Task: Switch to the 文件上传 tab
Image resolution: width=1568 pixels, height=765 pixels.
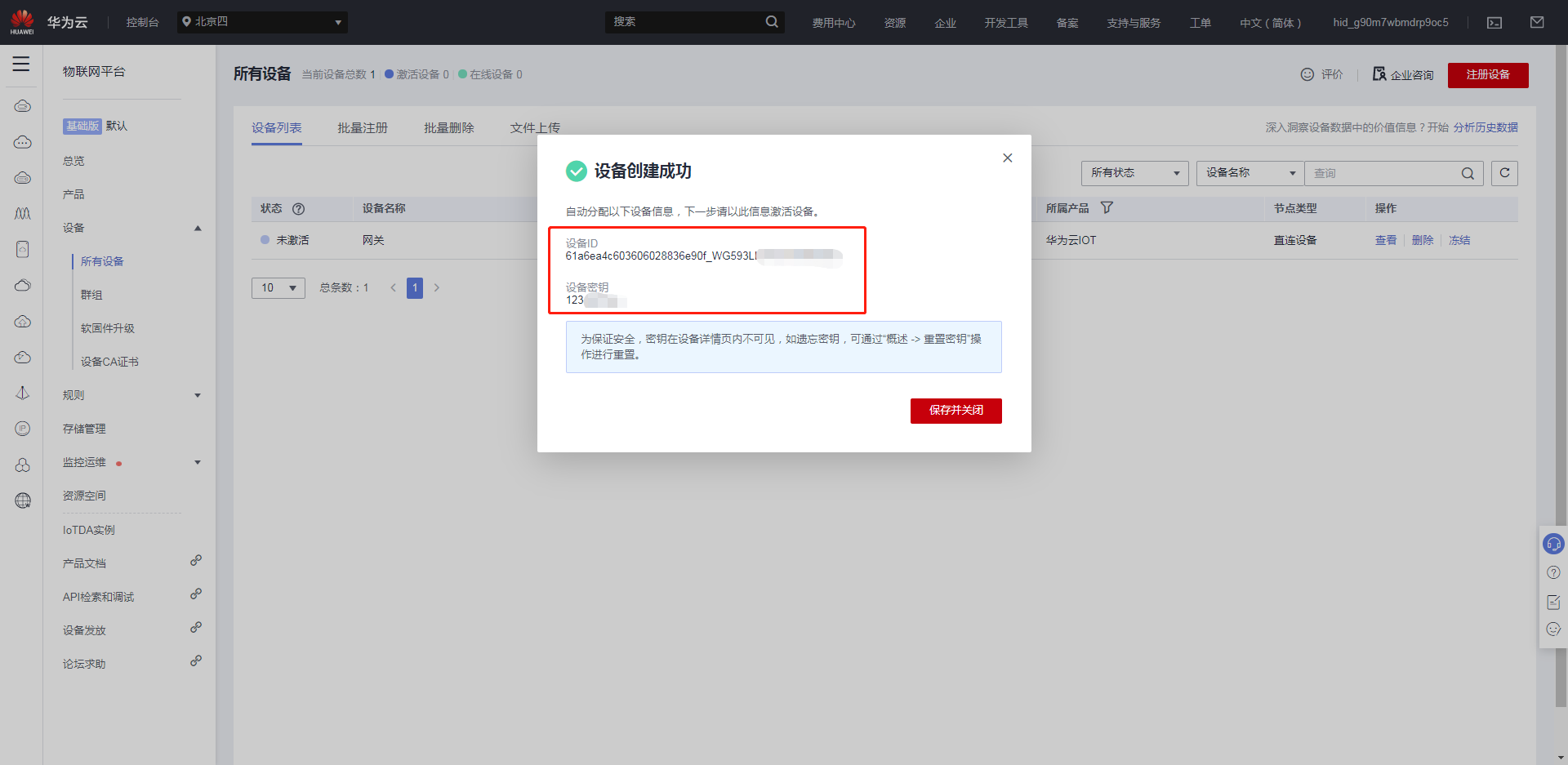Action: (535, 128)
